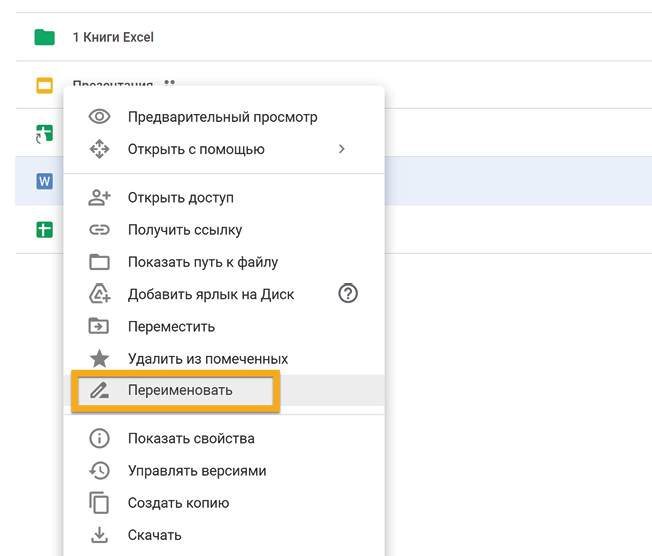The height and width of the screenshot is (556, 652).
Task: Click the star icon for Удалить из помеченных
Action: [x=99, y=358]
